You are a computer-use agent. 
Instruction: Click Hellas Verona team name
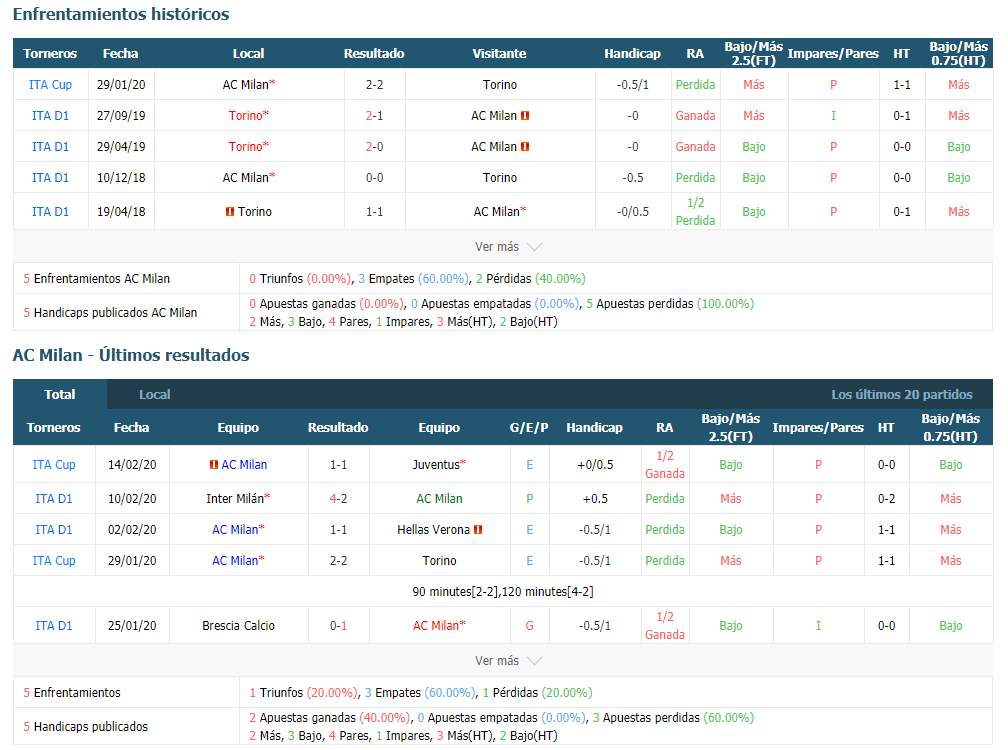pos(433,530)
